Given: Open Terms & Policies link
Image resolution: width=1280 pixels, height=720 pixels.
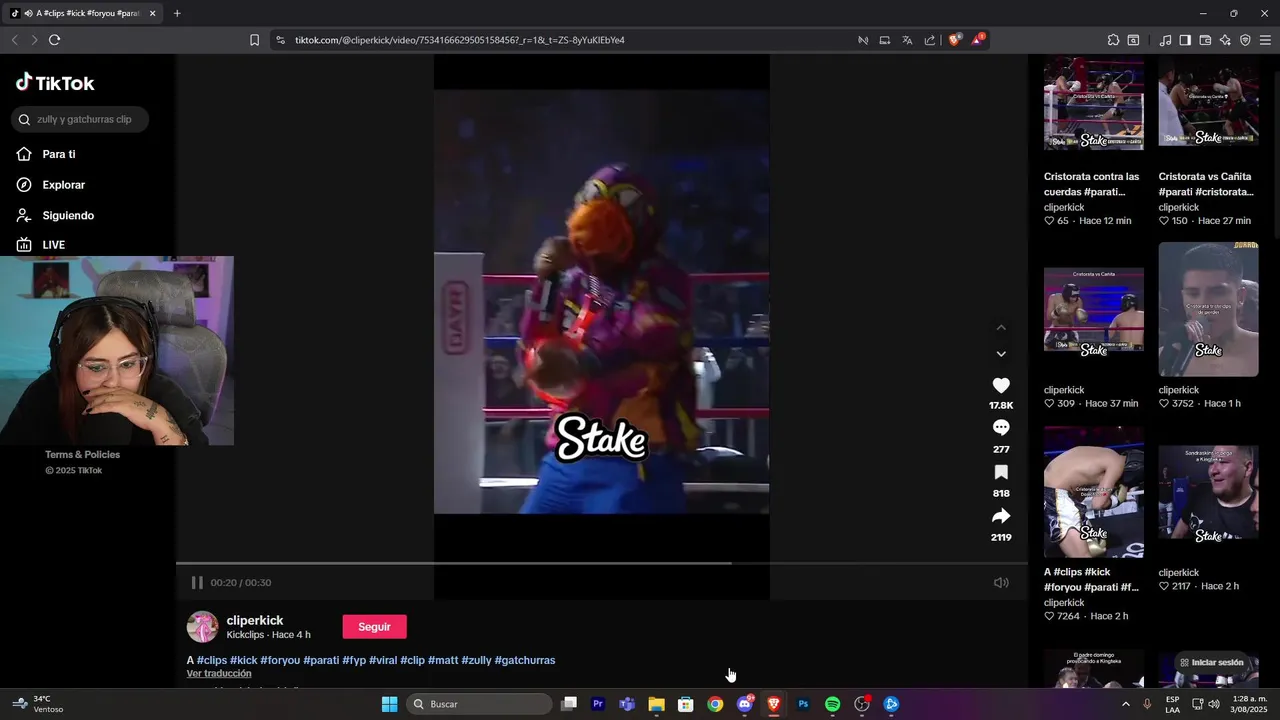Looking at the screenshot, I should [x=82, y=454].
